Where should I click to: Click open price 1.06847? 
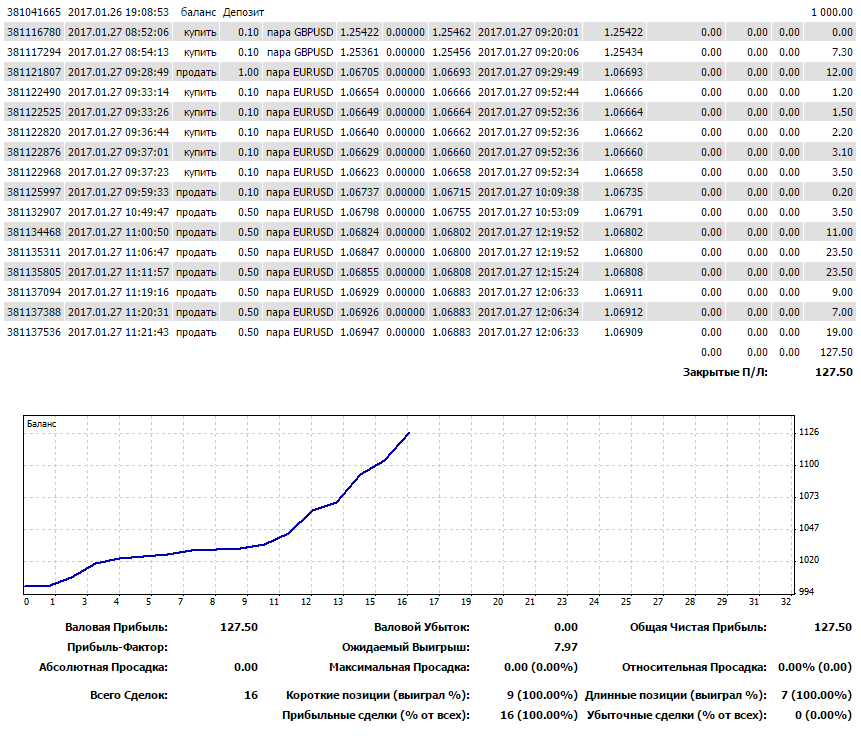pos(359,252)
